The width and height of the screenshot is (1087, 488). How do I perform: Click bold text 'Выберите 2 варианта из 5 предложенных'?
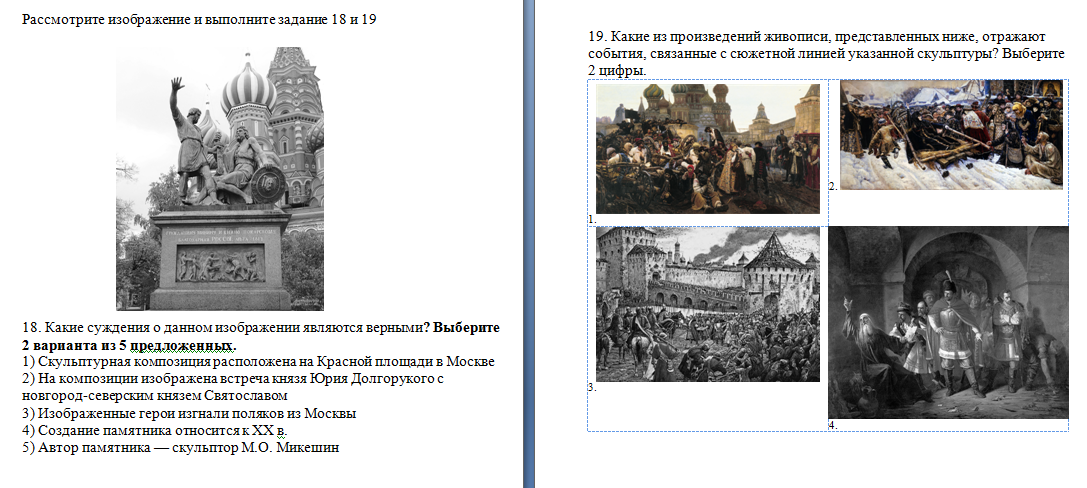(x=261, y=336)
